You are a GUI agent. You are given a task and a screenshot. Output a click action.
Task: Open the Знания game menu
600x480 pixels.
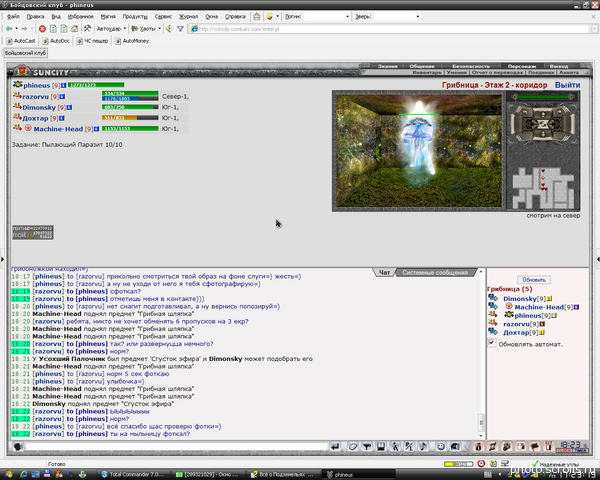tap(387, 66)
